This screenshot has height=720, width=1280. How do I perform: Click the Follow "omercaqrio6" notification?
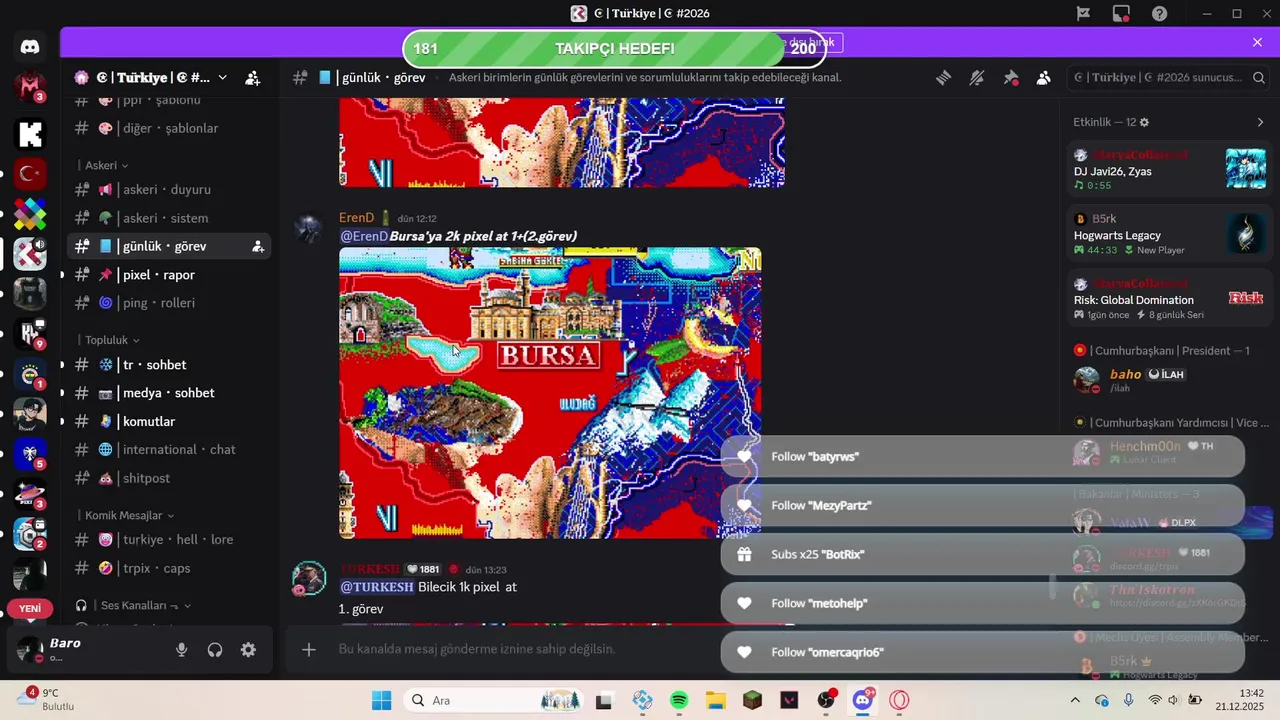click(x=982, y=652)
